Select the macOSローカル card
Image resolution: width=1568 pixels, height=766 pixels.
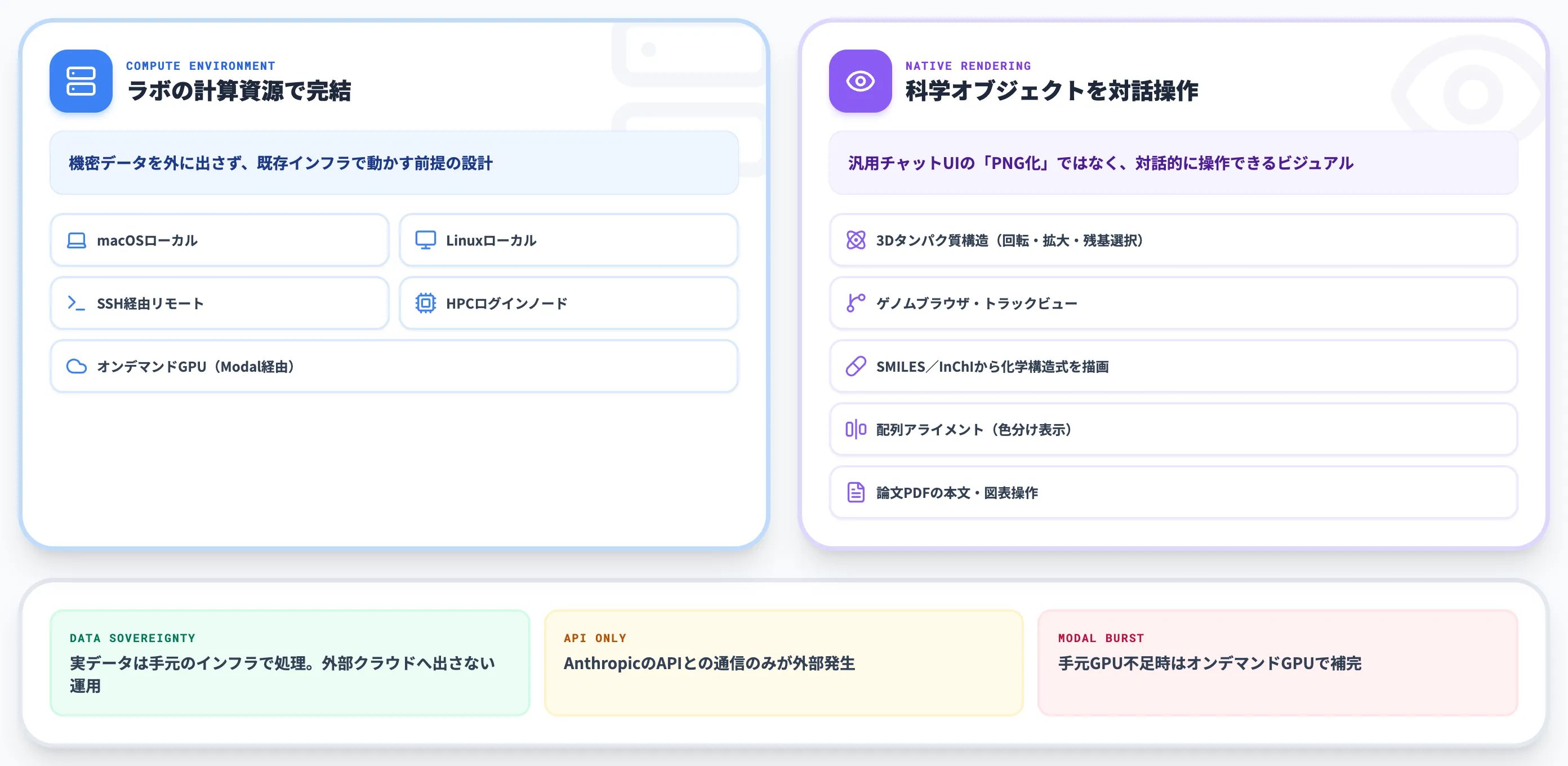coord(220,241)
